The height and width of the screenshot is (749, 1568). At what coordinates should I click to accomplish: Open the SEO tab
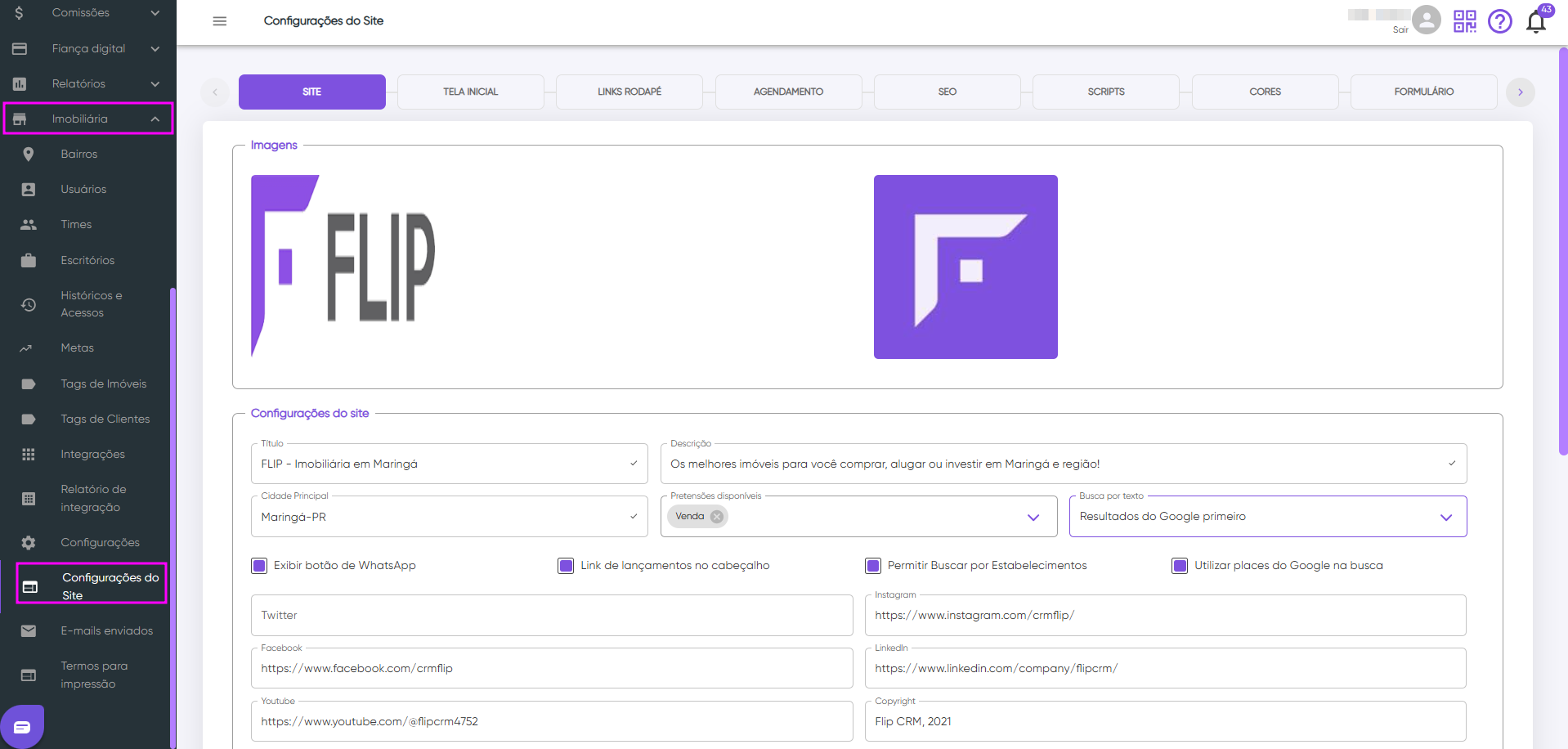(x=948, y=92)
